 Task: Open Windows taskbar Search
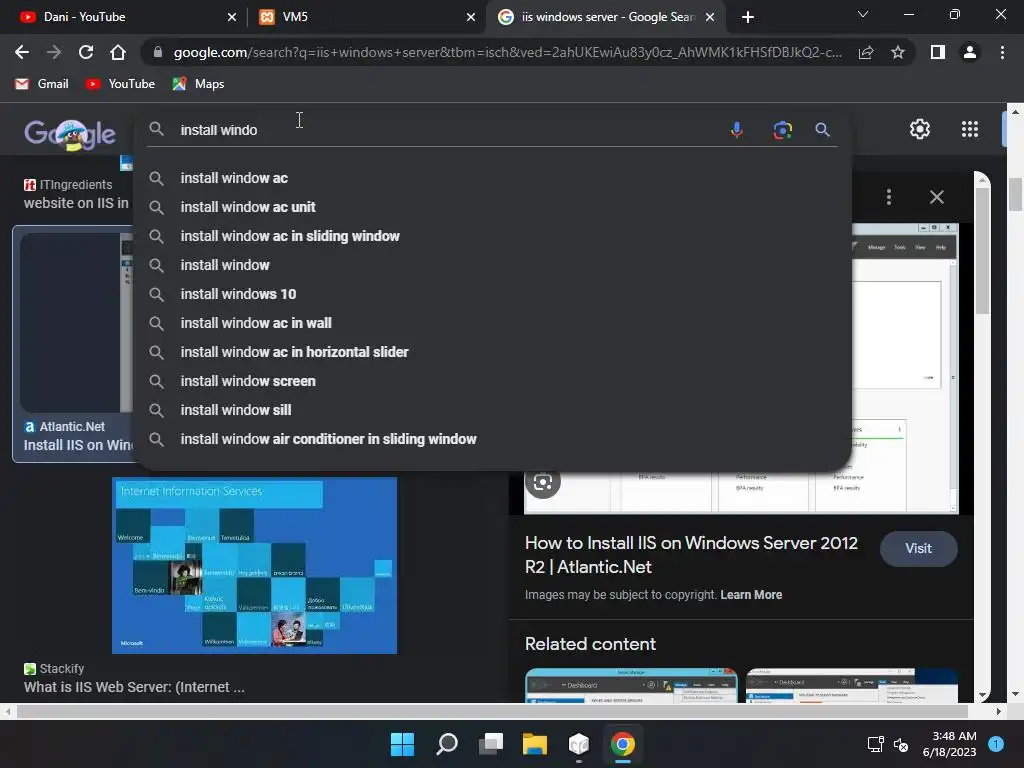click(447, 744)
